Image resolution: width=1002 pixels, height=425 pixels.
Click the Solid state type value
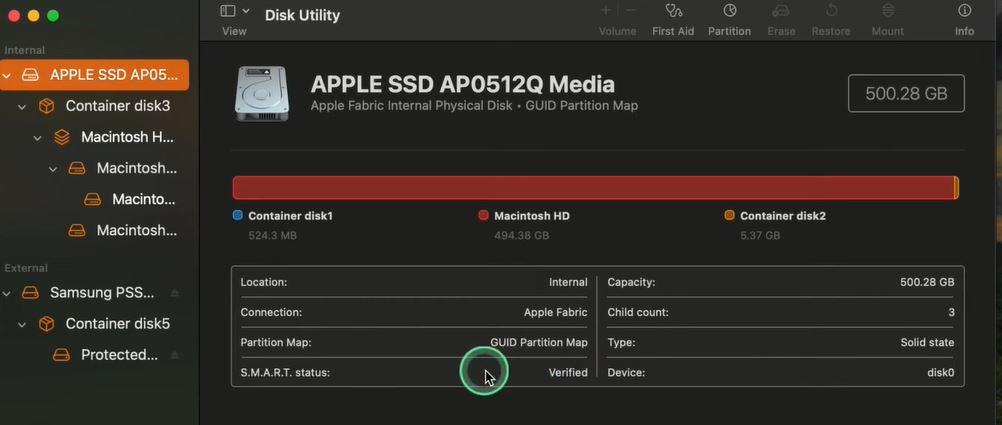[x=927, y=343]
